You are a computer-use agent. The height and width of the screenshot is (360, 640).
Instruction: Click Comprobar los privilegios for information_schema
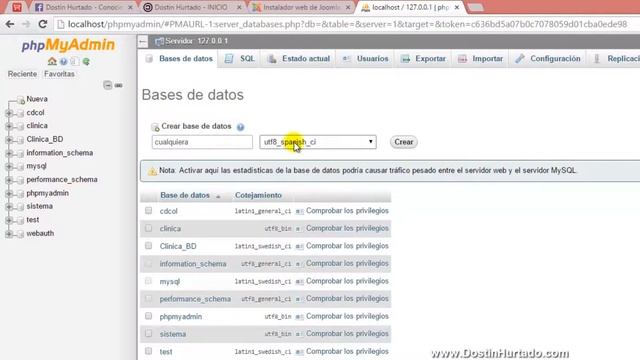coord(347,263)
